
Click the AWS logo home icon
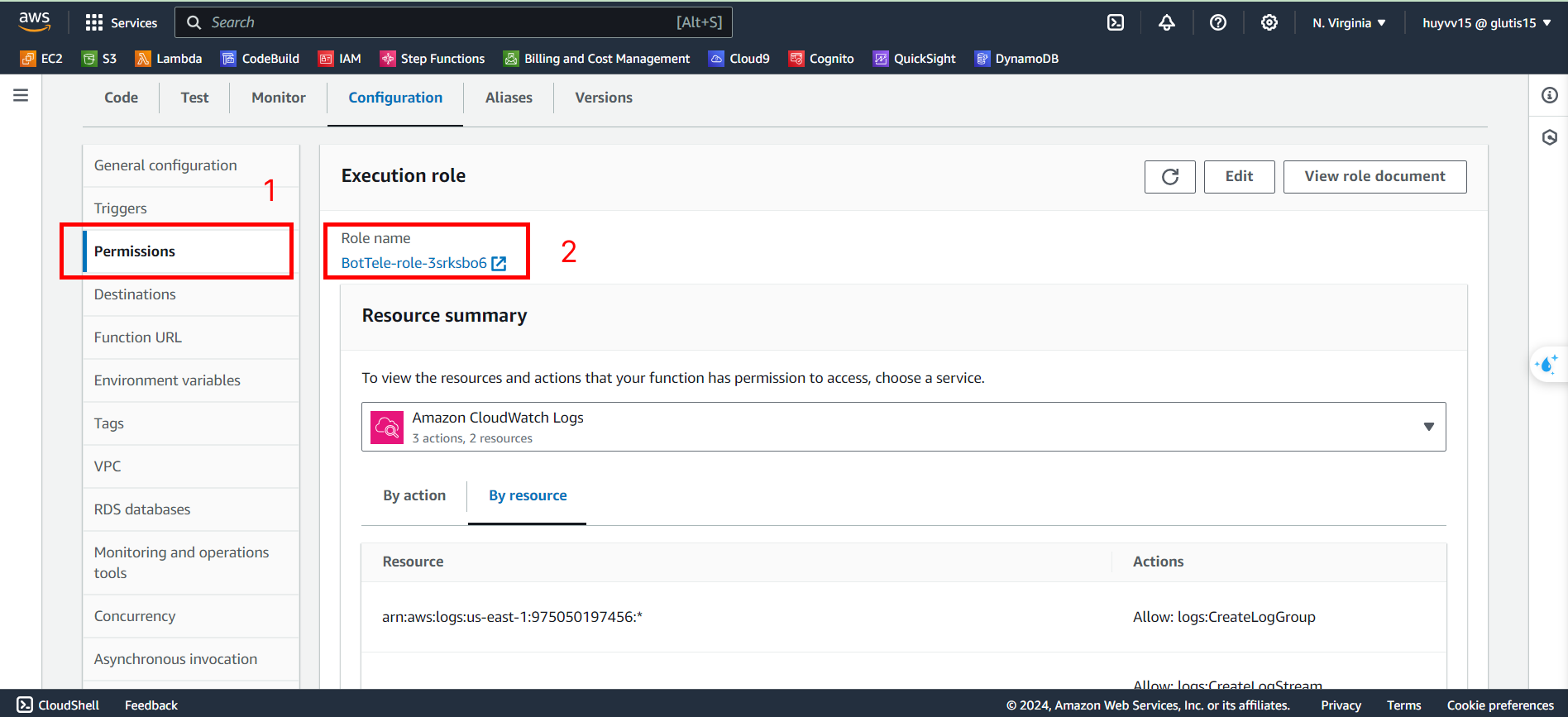coord(34,22)
